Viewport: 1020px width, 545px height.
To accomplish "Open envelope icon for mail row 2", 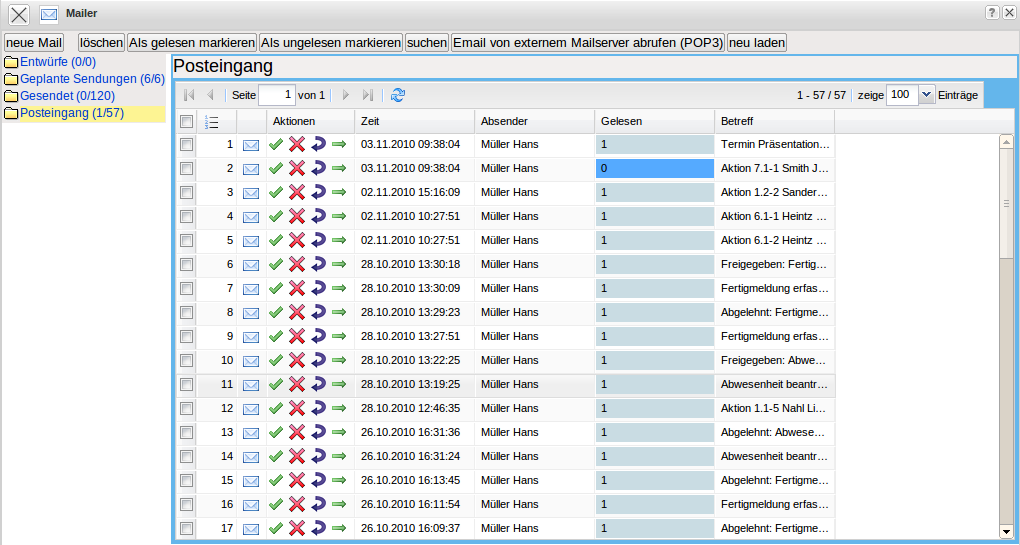I will pyautogui.click(x=251, y=169).
